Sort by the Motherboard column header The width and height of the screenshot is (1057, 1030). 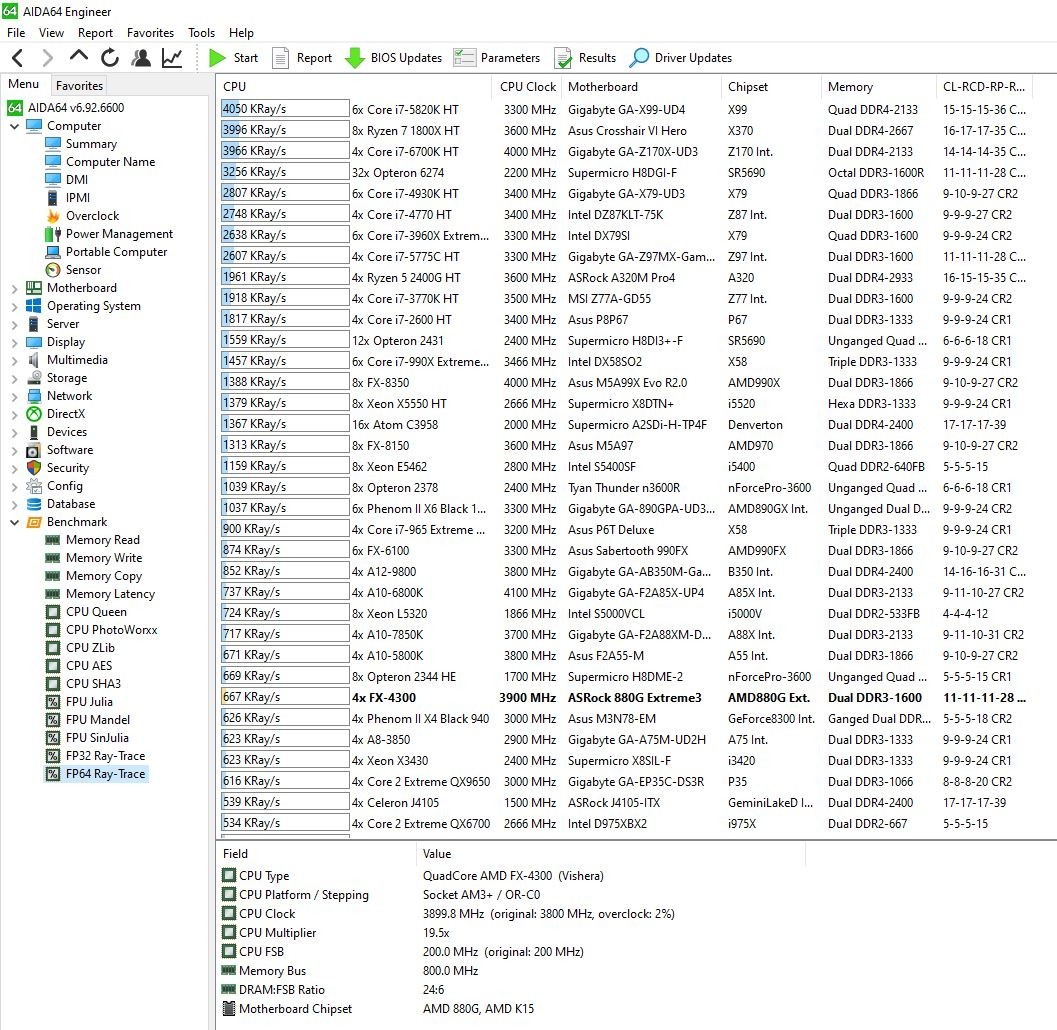click(x=642, y=86)
